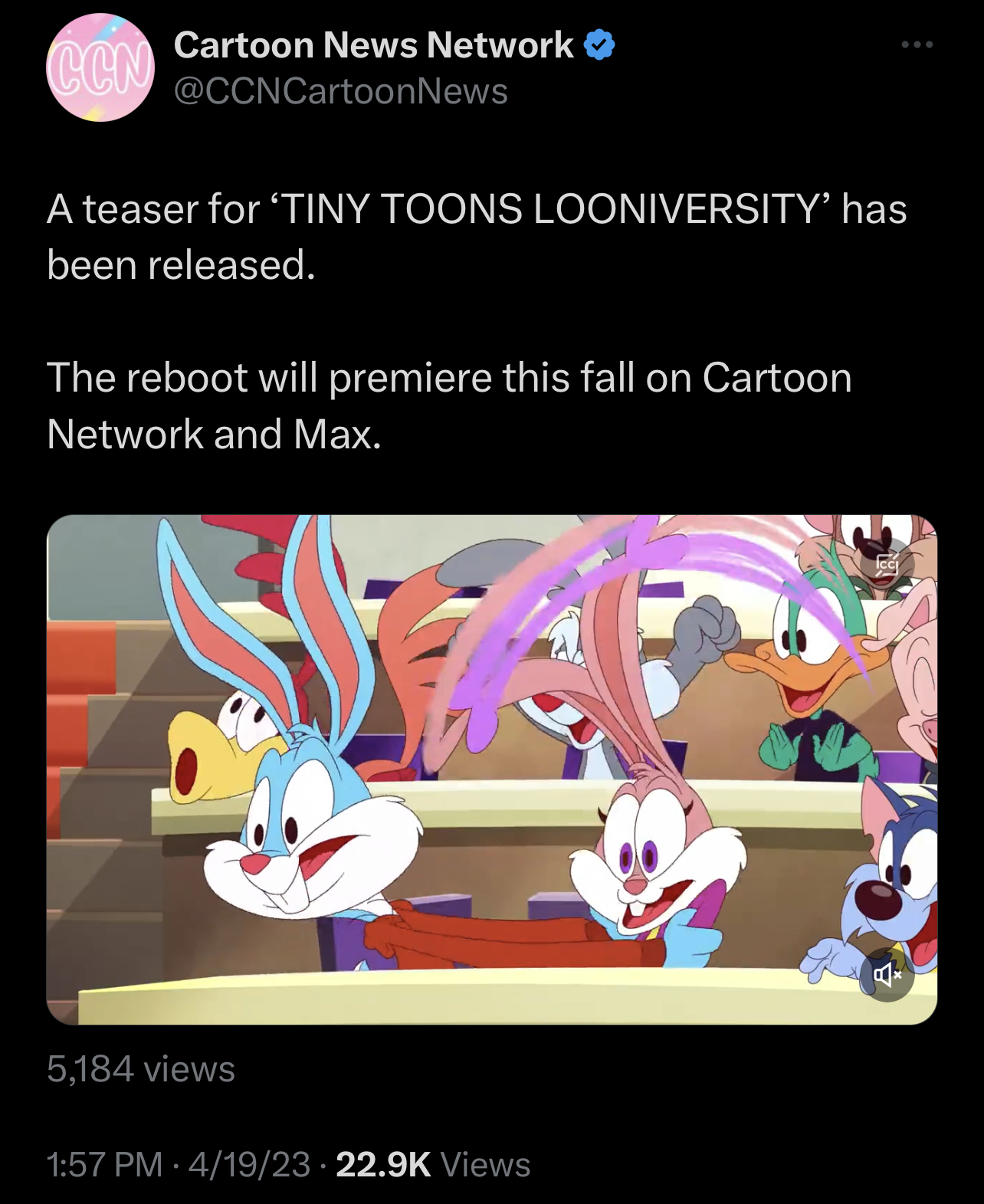Screen dimensions: 984x1204
Task: Unmute the video with the speaker icon
Action: click(x=887, y=975)
